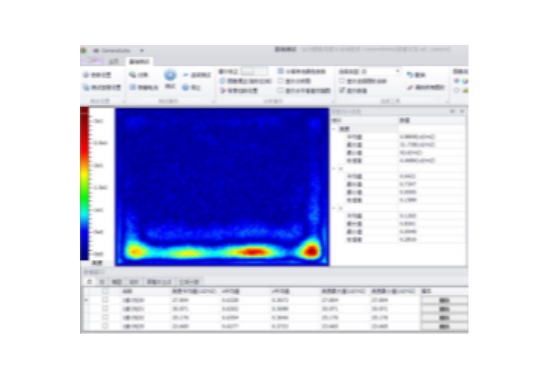This screenshot has width=540, height=380.
Task: Click the red hotspot at heat map's bottom center
Action: click(253, 251)
